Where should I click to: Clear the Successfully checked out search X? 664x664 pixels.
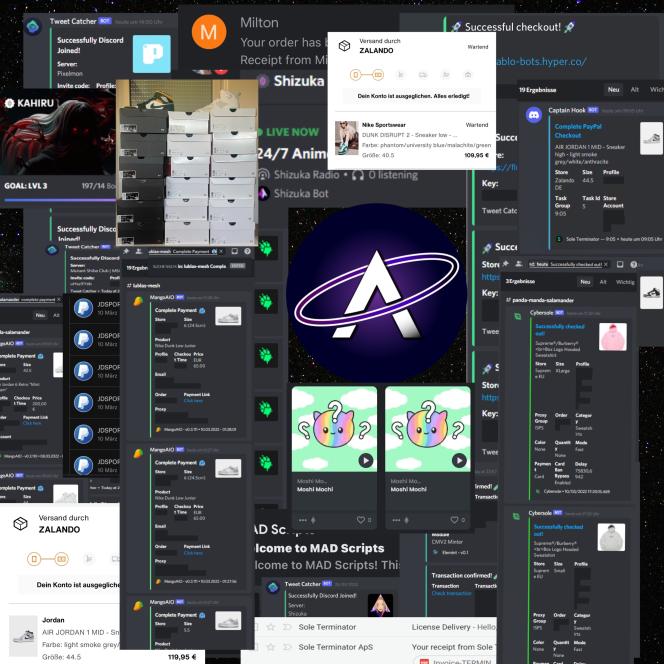tap(606, 264)
